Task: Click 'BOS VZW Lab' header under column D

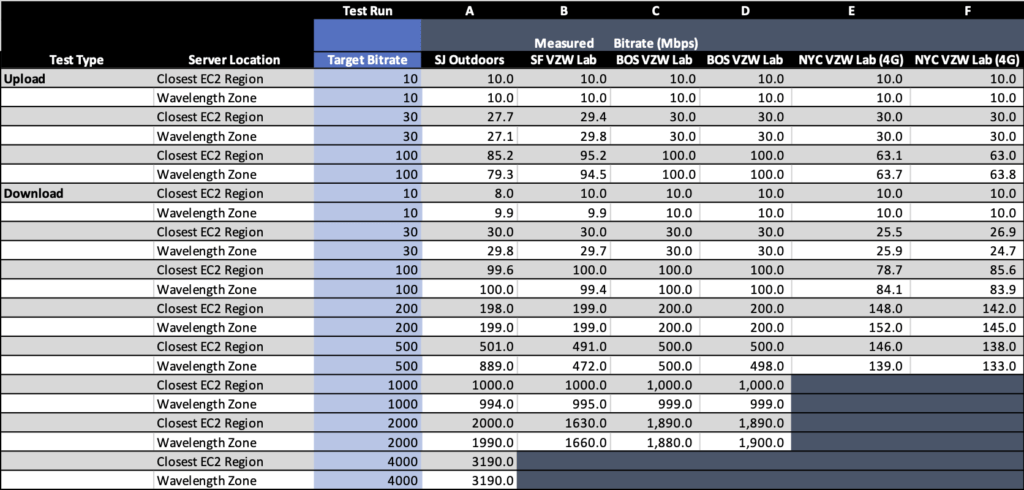Action: (744, 60)
